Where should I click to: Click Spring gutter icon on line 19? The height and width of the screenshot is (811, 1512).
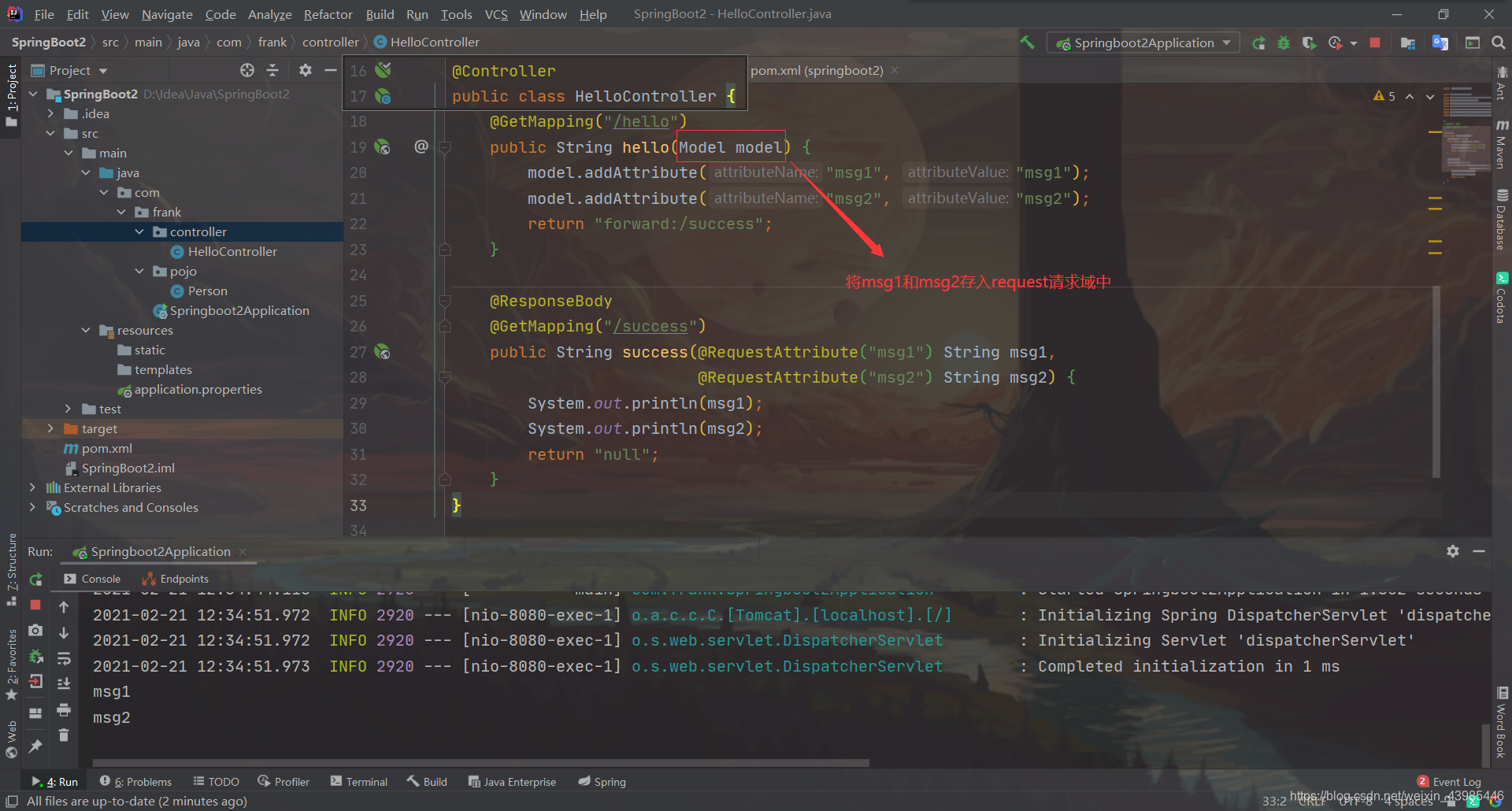[x=383, y=147]
